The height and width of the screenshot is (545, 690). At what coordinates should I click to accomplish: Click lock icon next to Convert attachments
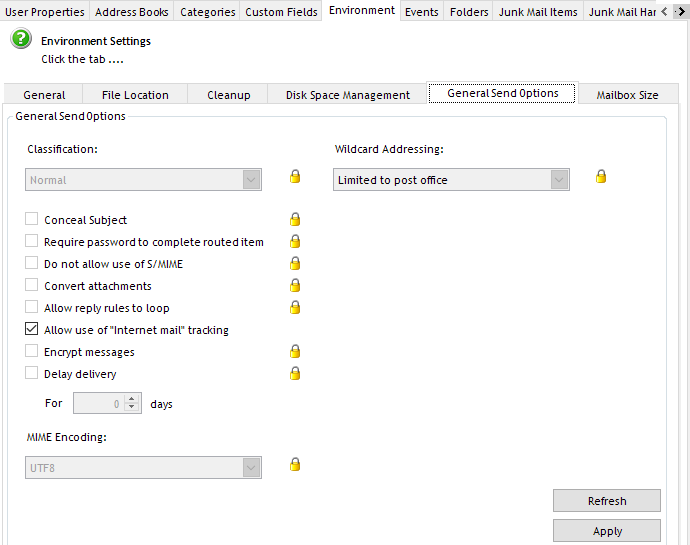pos(295,286)
